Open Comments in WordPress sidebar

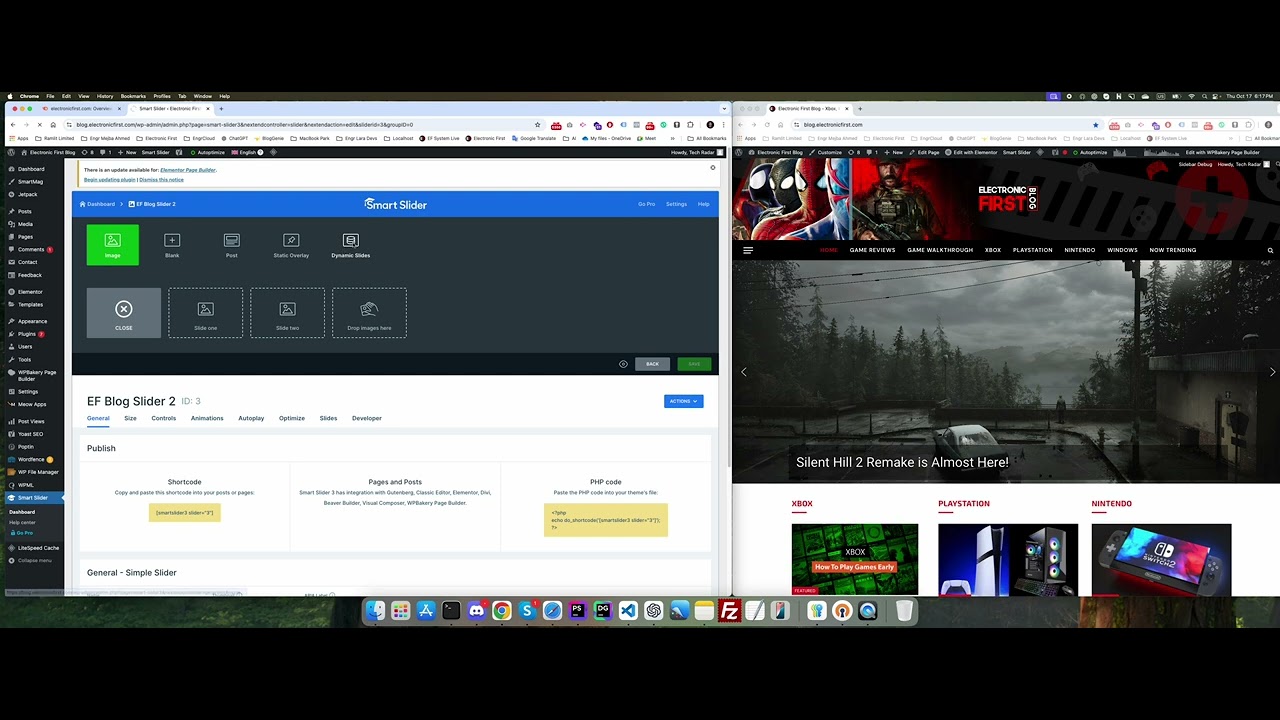32,249
